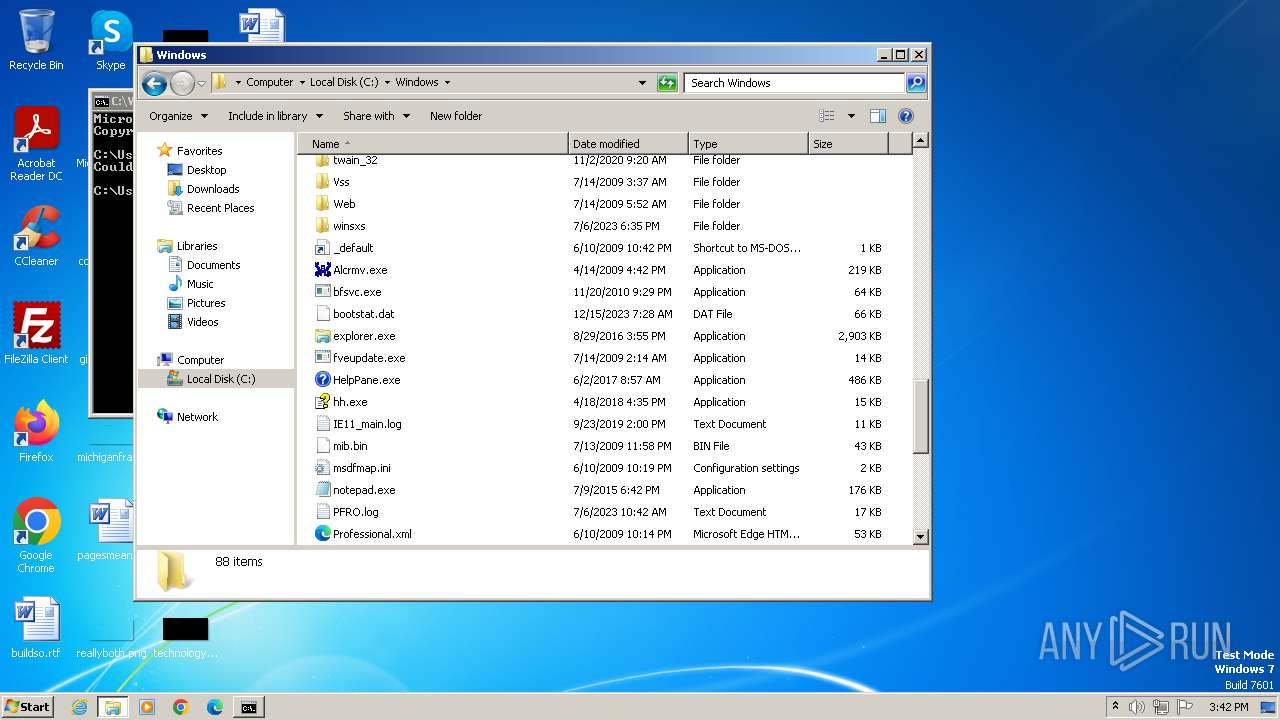
Task: Select the winsxs folder icon
Action: coord(322,226)
